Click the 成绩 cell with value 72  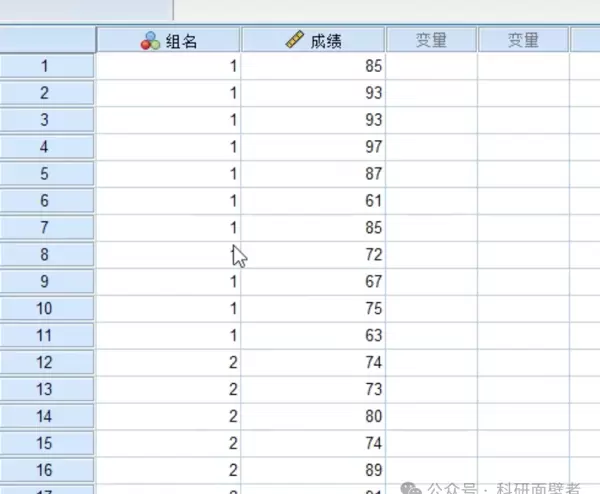(313, 256)
